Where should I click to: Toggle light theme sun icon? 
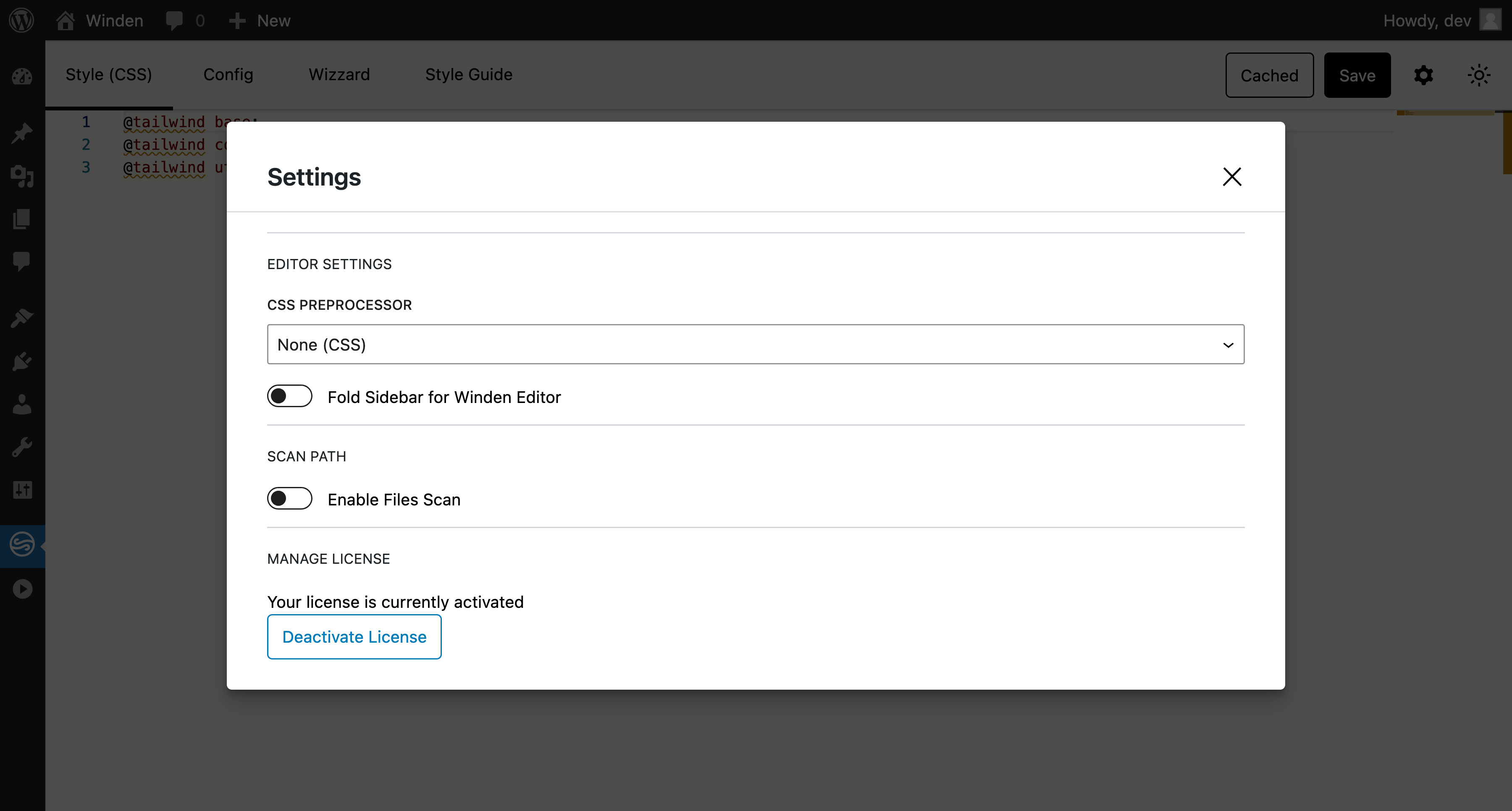(1478, 75)
